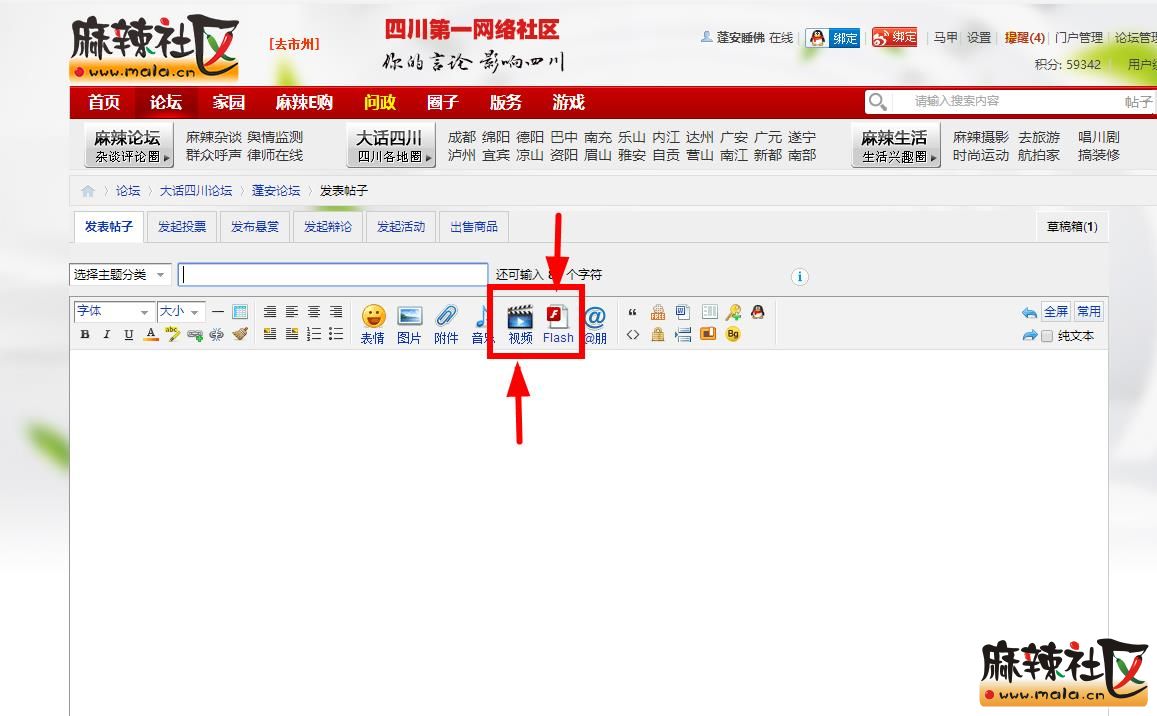Insert a video via 视频 icon
The image size is (1157, 716).
tap(520, 324)
